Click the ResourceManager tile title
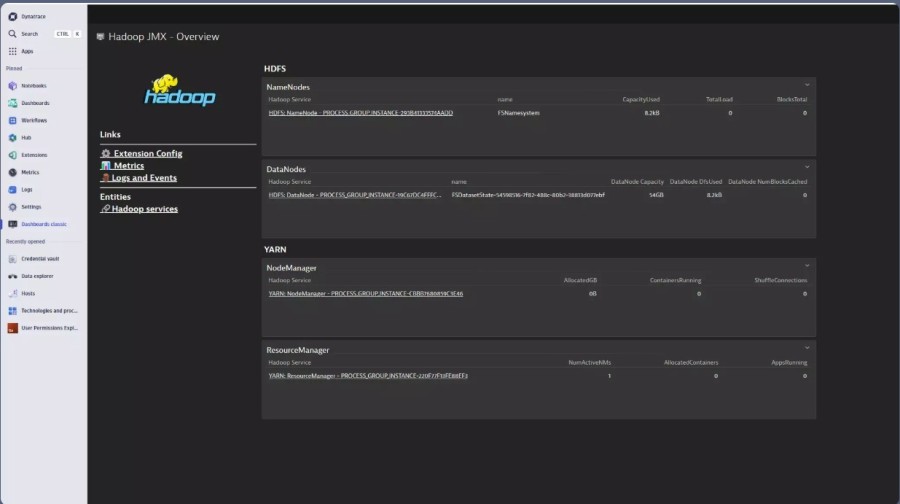Screen dimensions: 900x504 click(297, 350)
